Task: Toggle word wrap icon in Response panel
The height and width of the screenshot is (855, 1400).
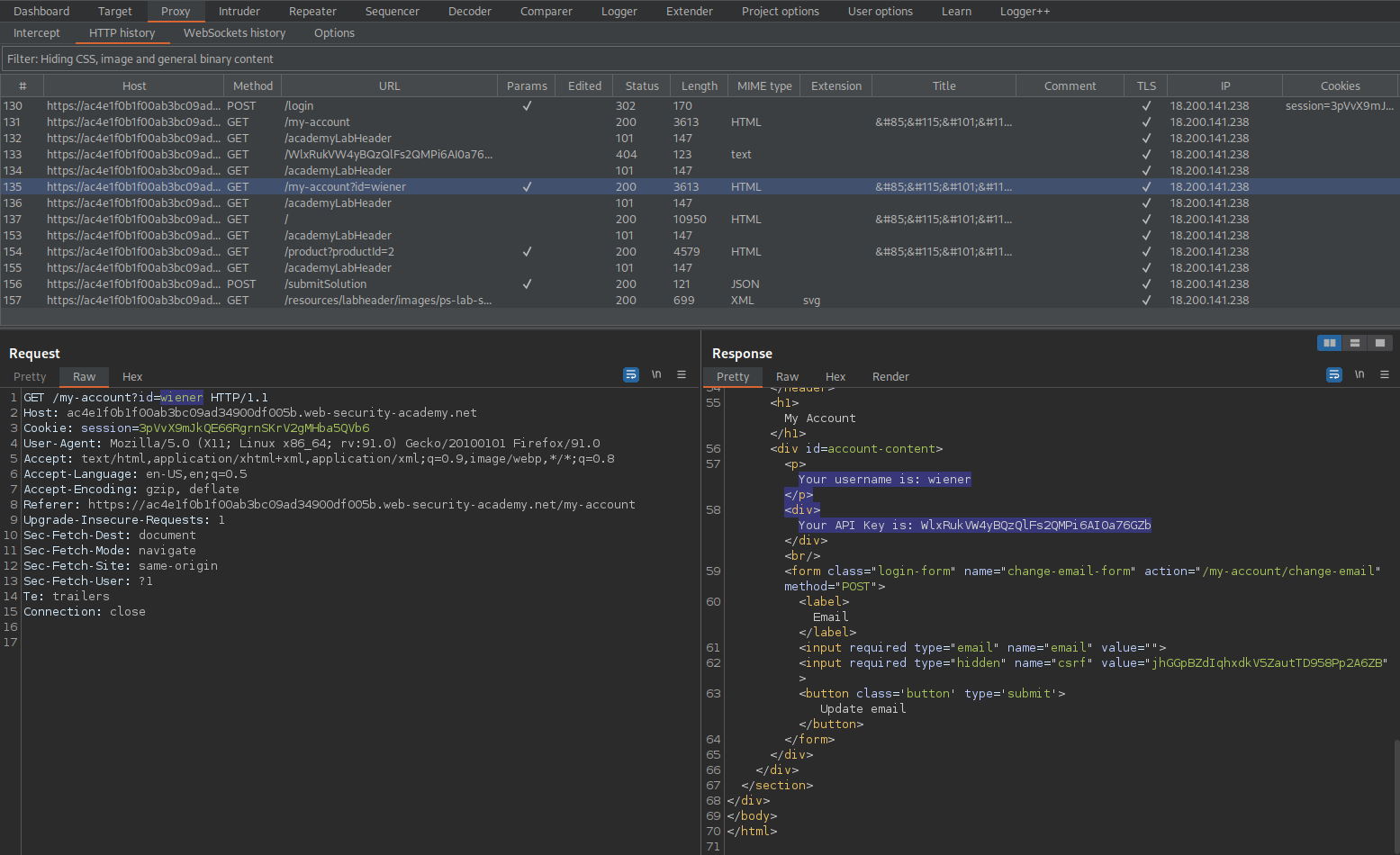Action: [x=1334, y=374]
